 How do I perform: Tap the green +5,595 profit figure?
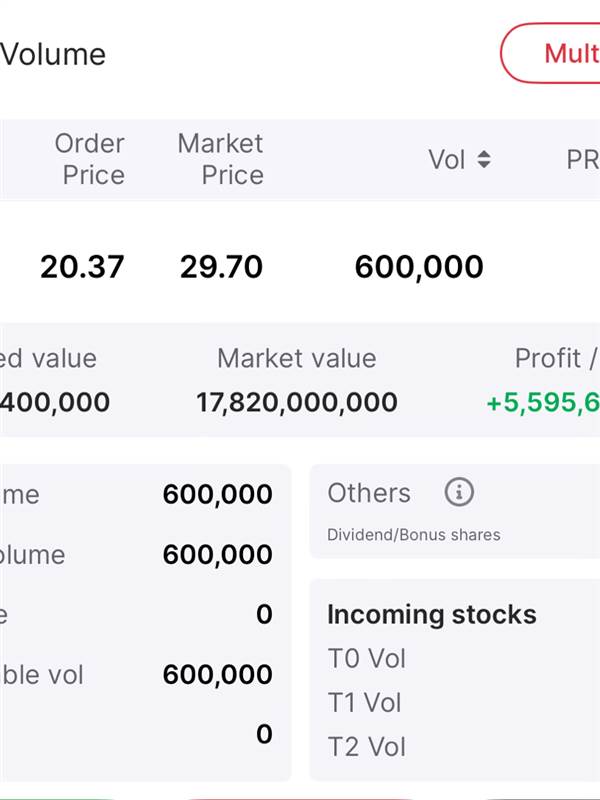(543, 403)
